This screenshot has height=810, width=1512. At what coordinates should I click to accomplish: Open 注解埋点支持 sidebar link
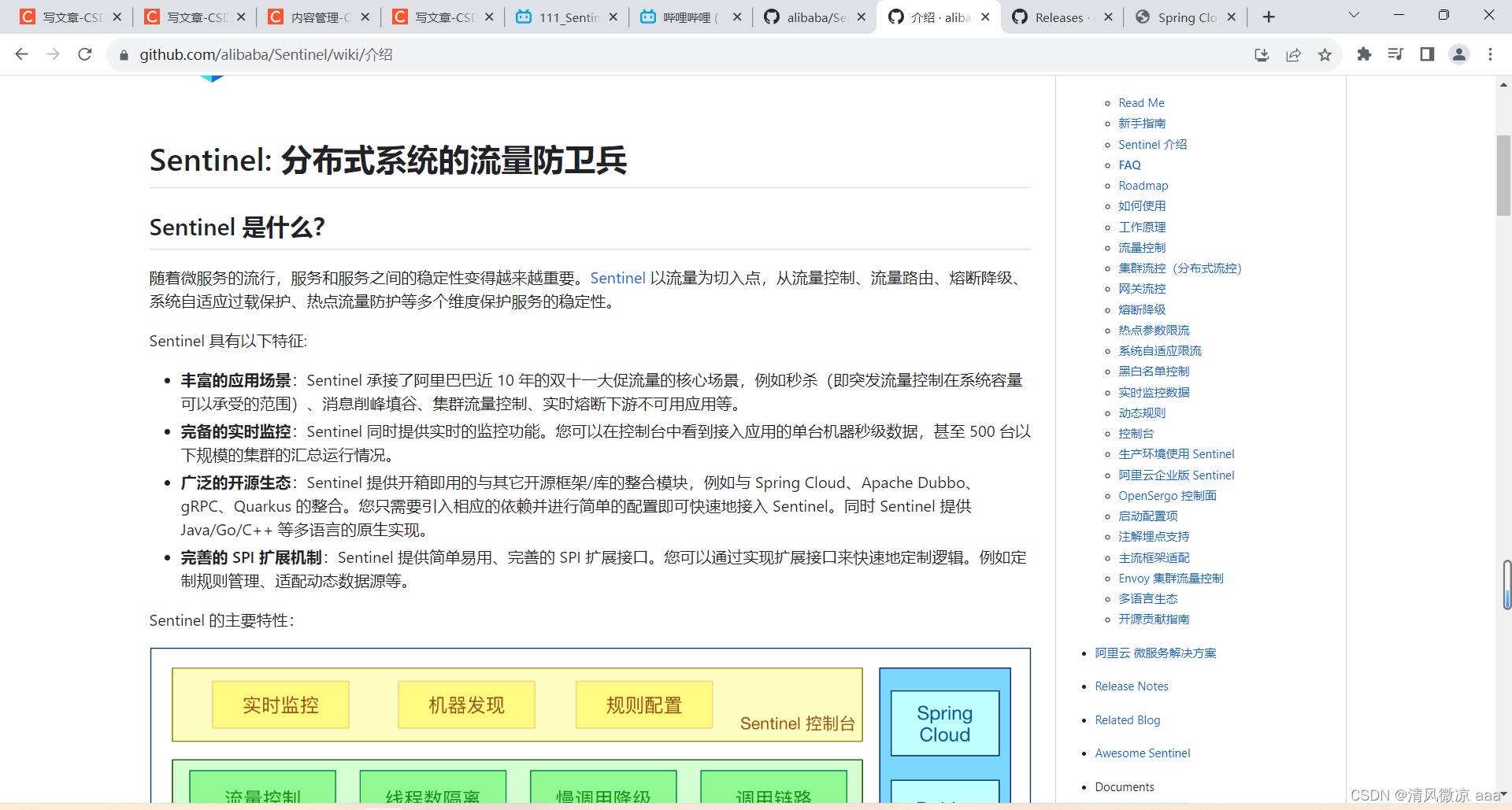point(1154,537)
